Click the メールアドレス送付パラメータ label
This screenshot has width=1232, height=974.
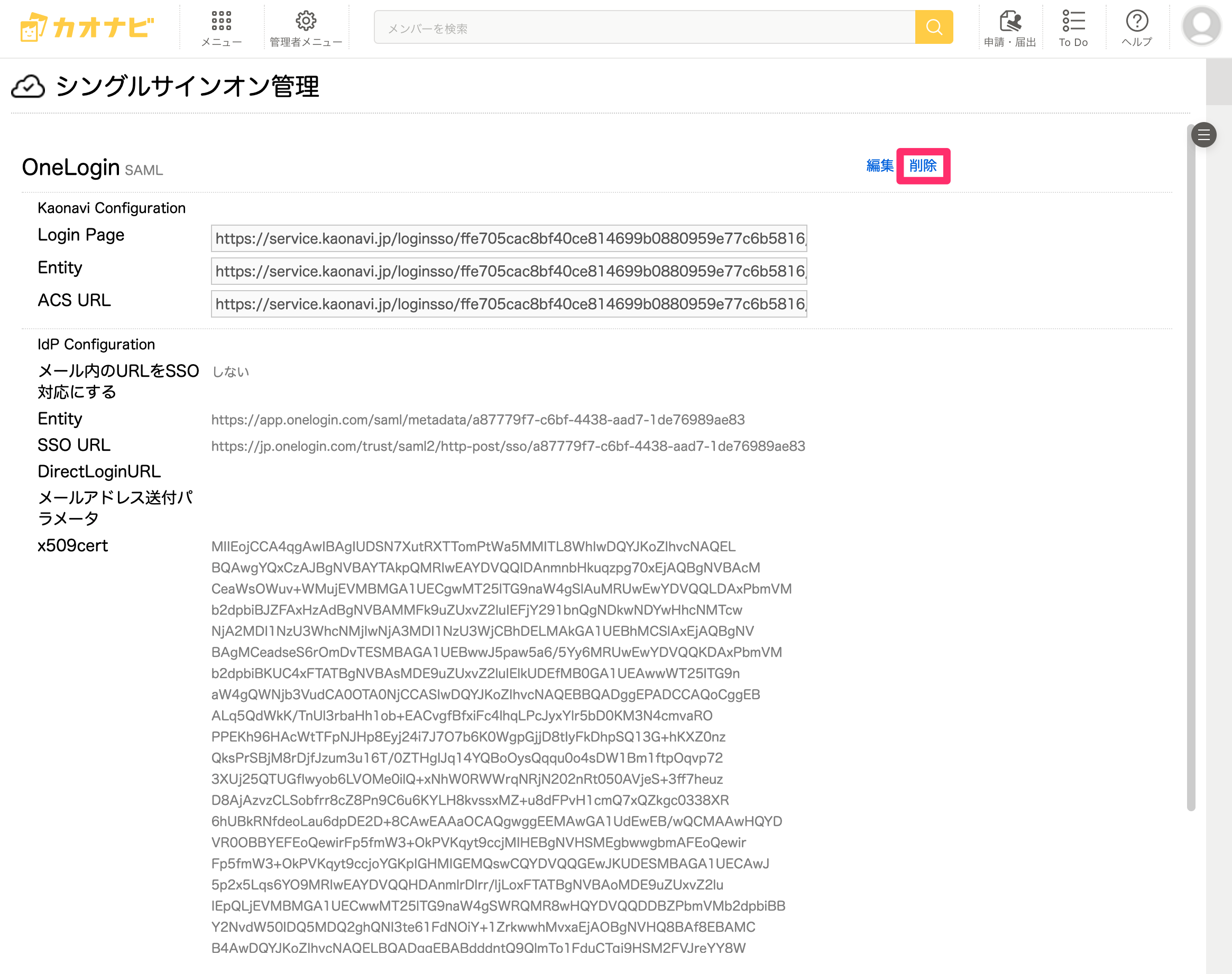tap(115, 508)
